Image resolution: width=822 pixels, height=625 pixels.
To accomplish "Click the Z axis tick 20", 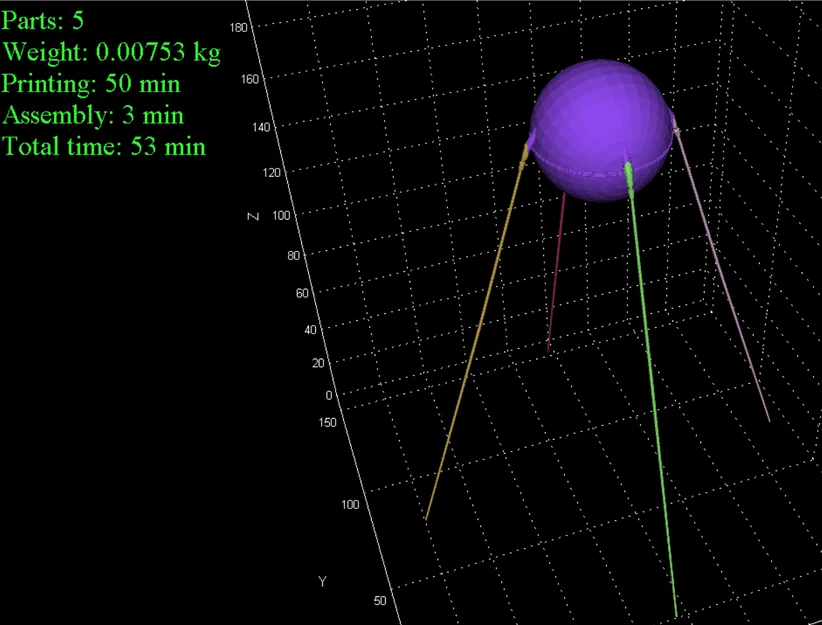I will click(318, 363).
